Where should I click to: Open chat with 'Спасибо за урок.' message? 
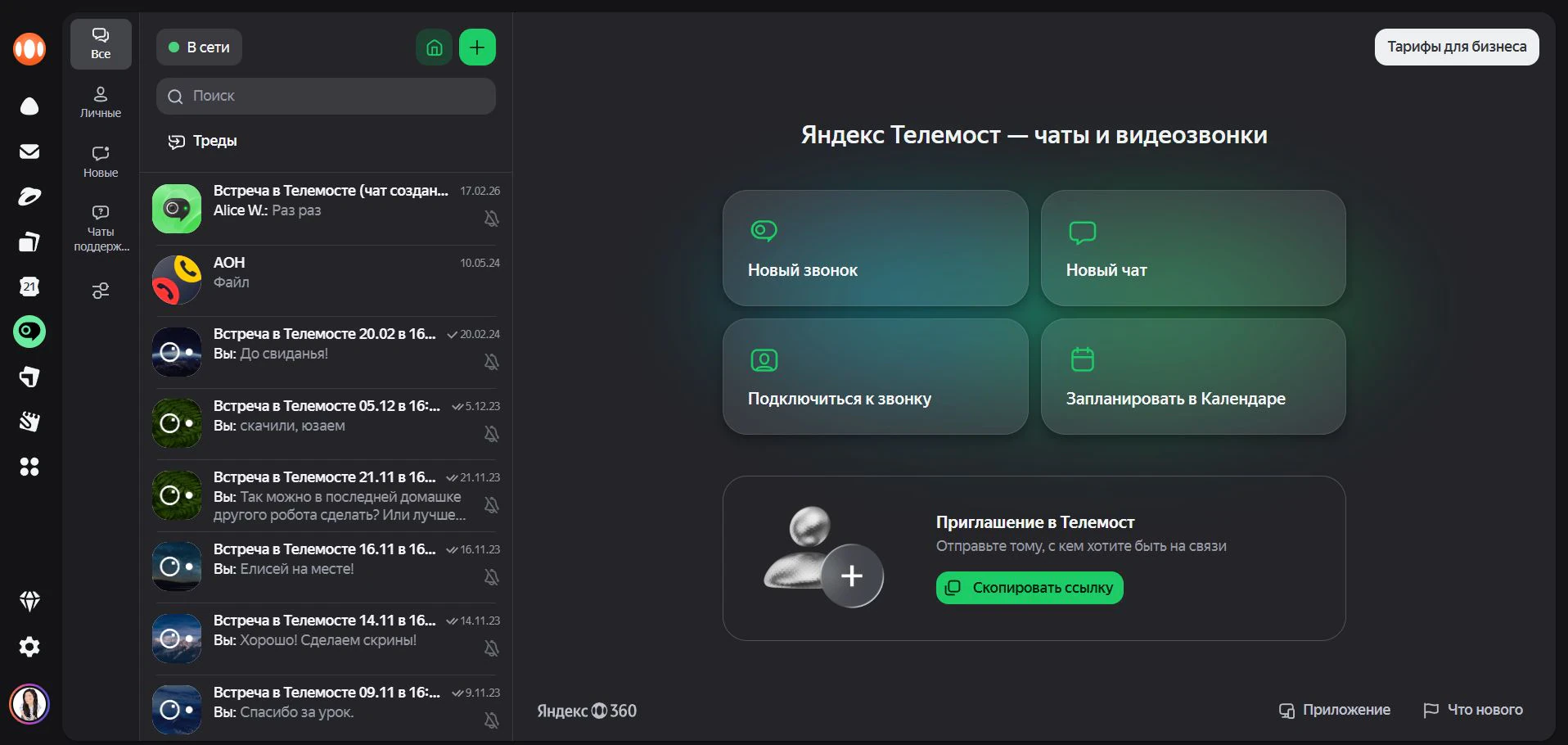(326, 709)
